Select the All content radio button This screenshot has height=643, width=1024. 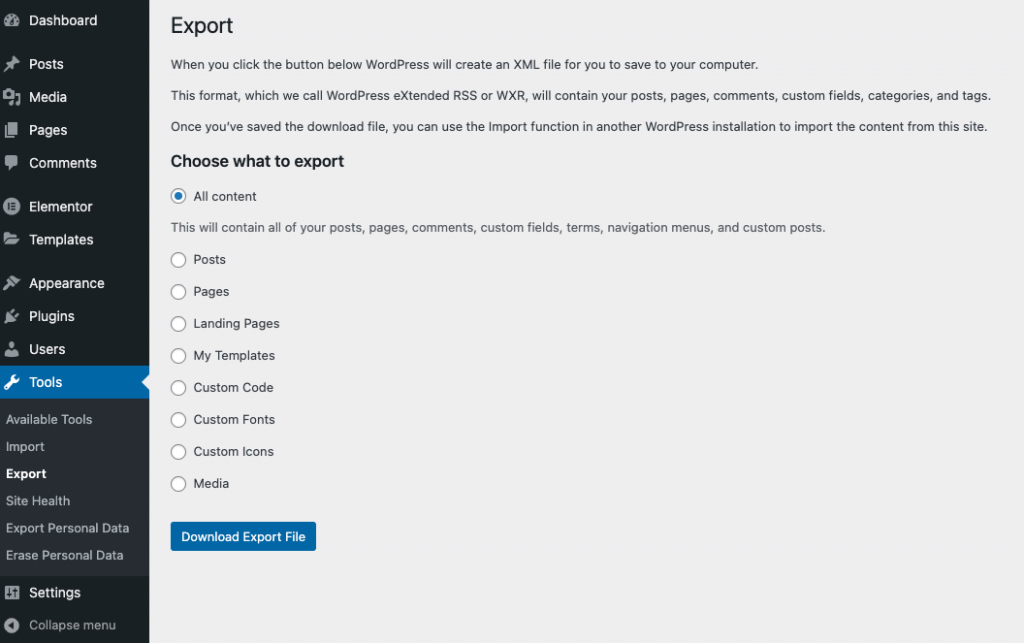click(x=178, y=196)
